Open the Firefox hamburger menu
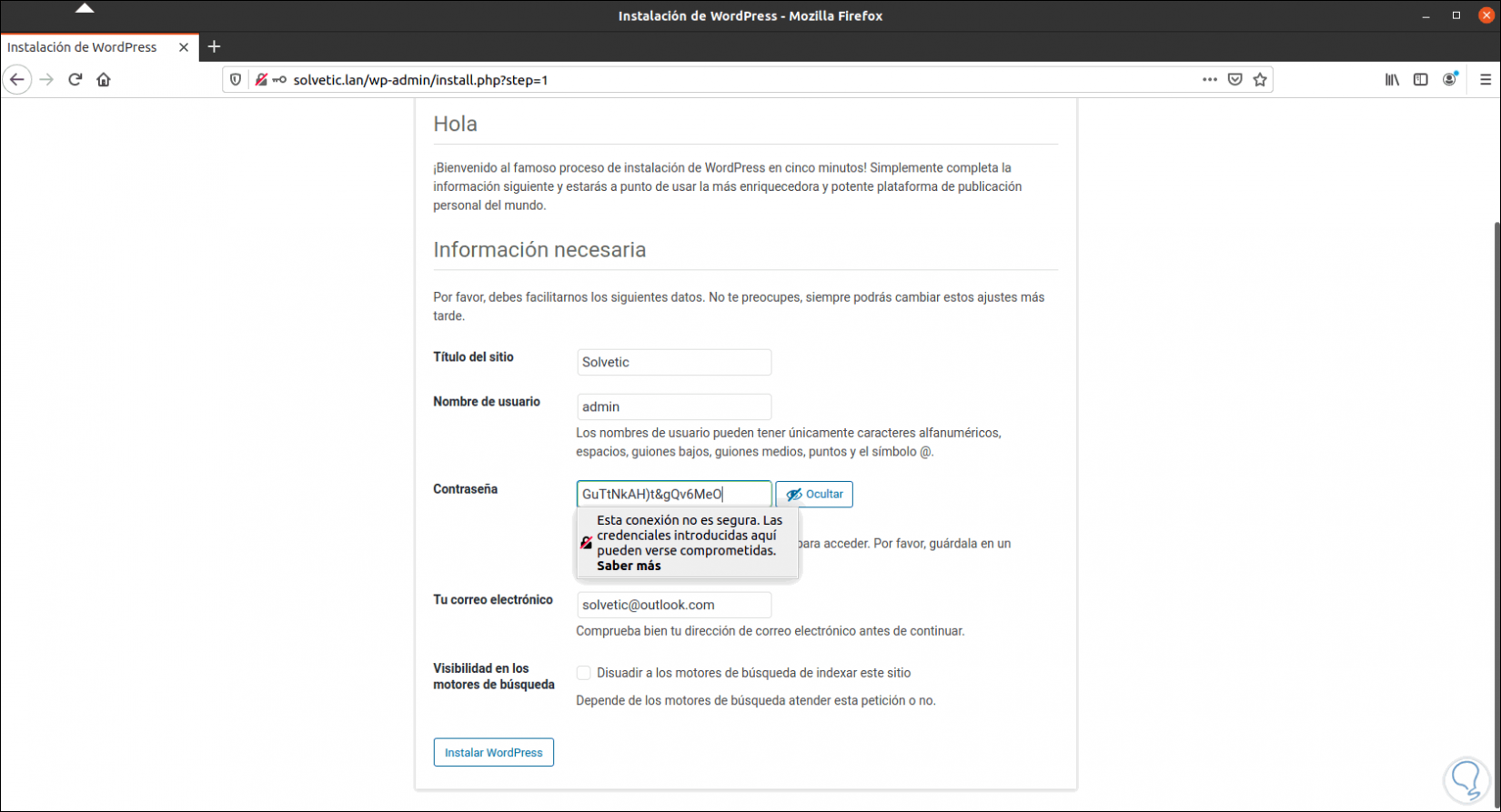This screenshot has height=812, width=1501. [1486, 80]
